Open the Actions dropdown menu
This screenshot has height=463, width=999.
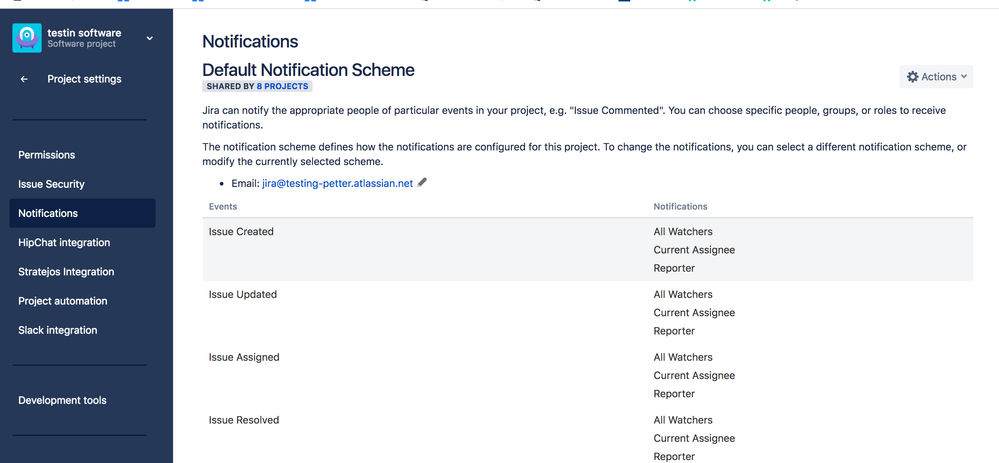(x=937, y=77)
